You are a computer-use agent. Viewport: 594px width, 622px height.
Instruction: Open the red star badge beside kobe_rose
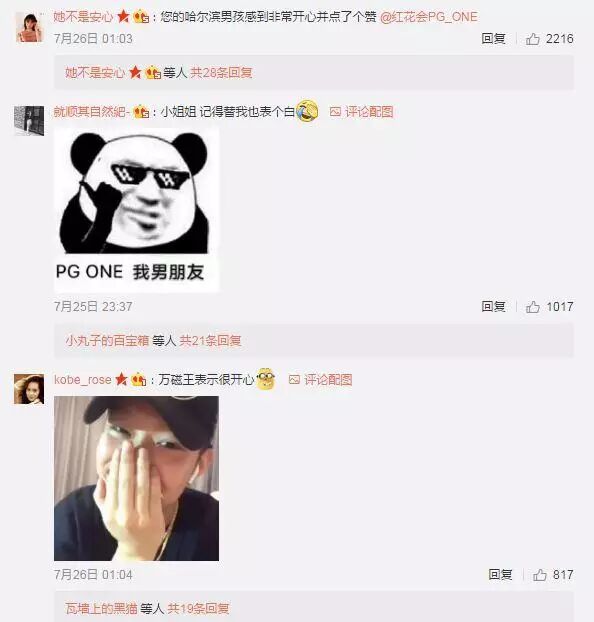point(121,380)
